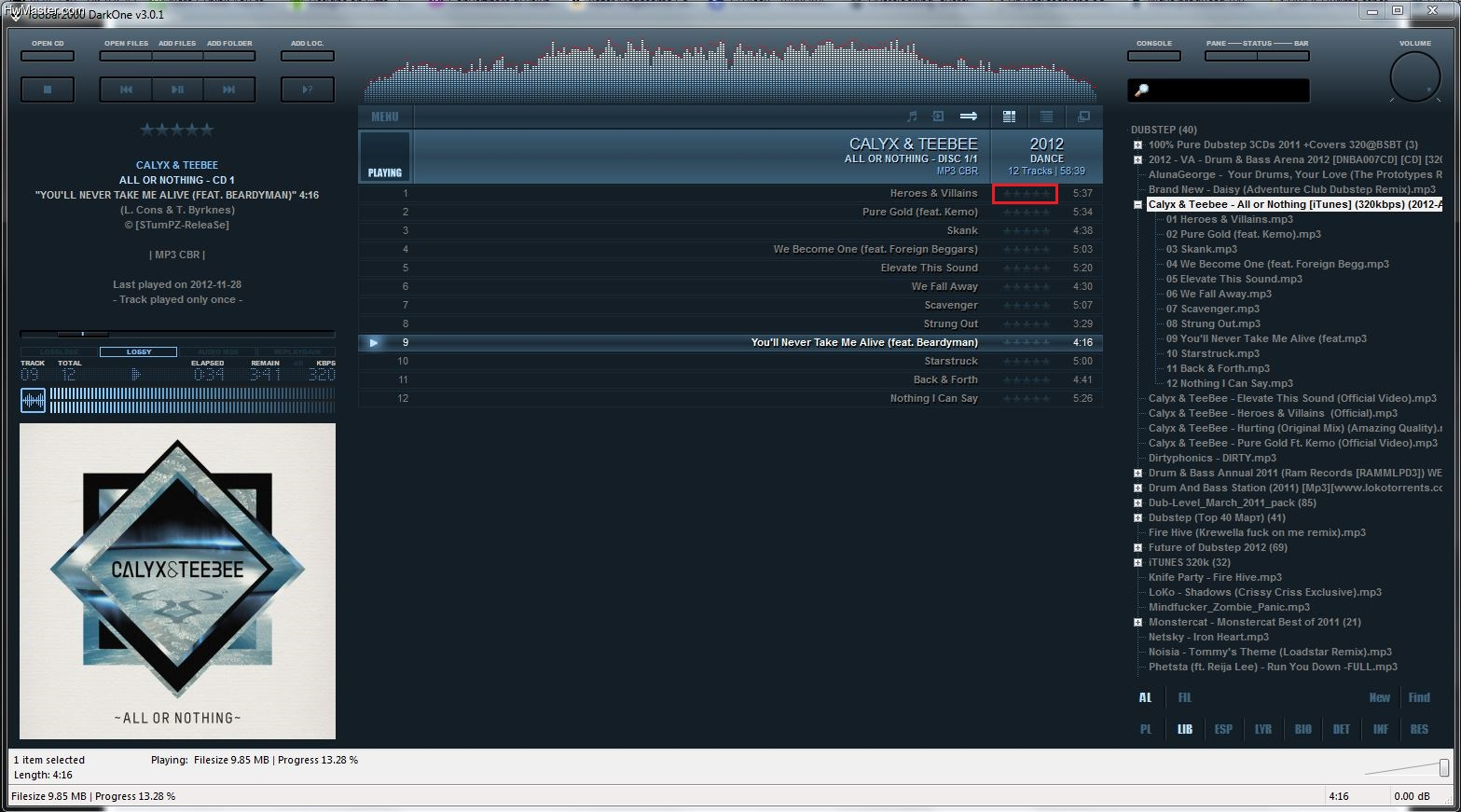
Task: Rate Skank using its stars
Action: pos(1026,230)
